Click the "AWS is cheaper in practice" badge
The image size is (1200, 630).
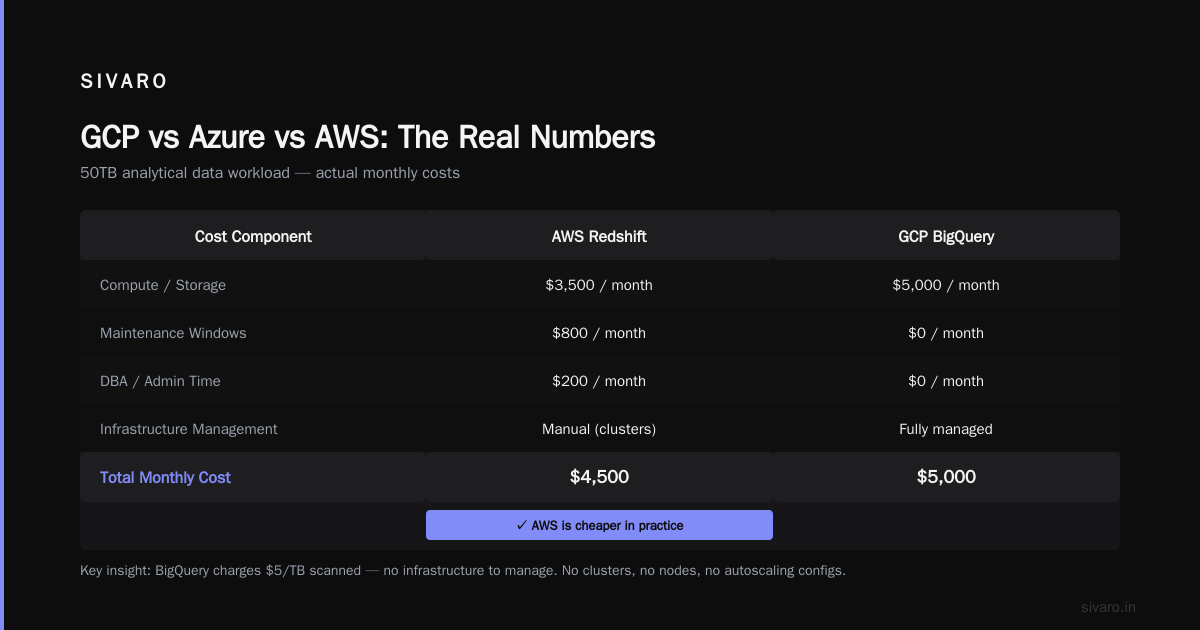599,525
